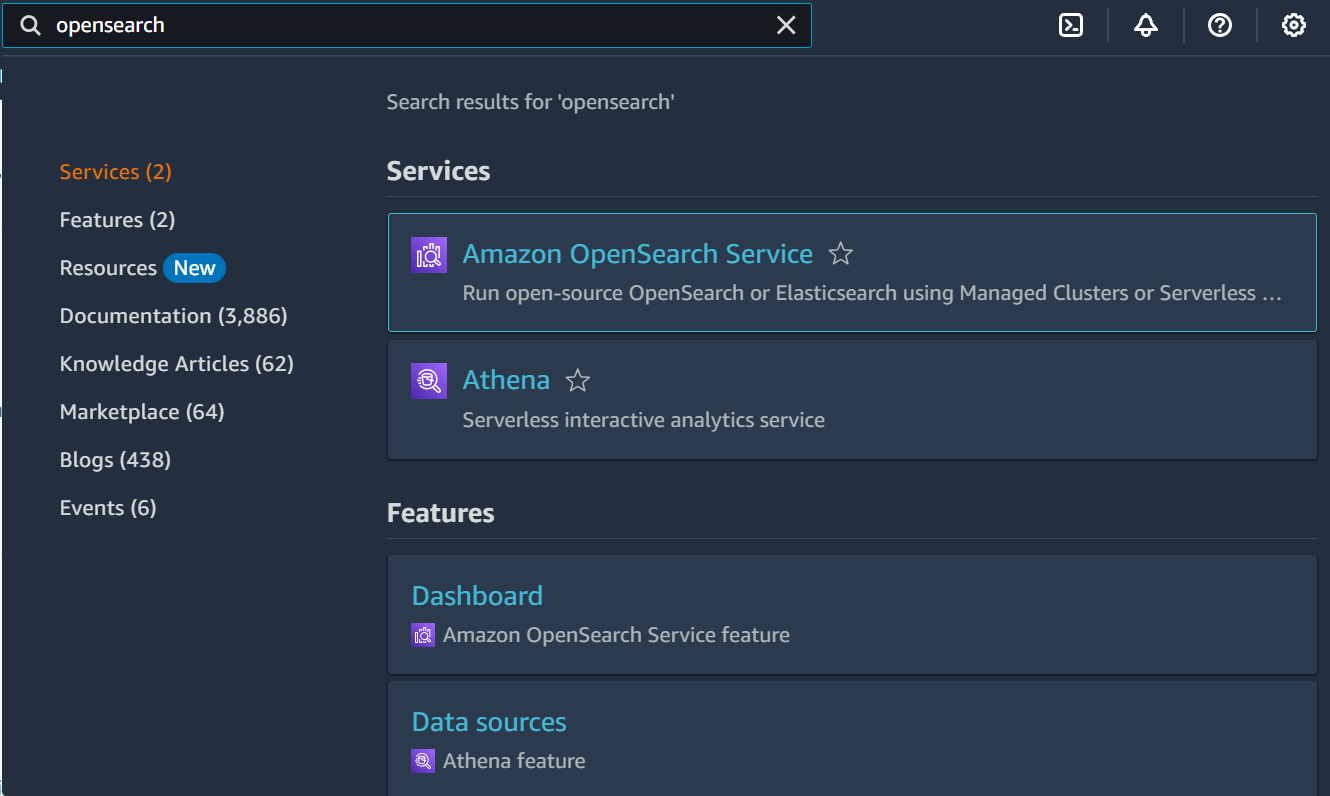1330x796 pixels.
Task: Open the Athena service page
Action: [506, 380]
